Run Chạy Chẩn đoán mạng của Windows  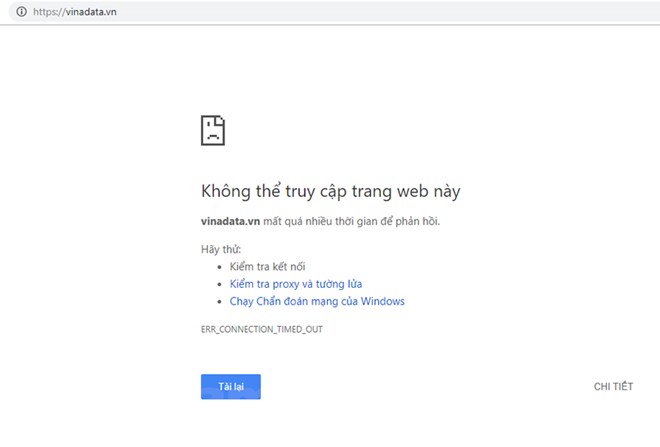click(317, 301)
